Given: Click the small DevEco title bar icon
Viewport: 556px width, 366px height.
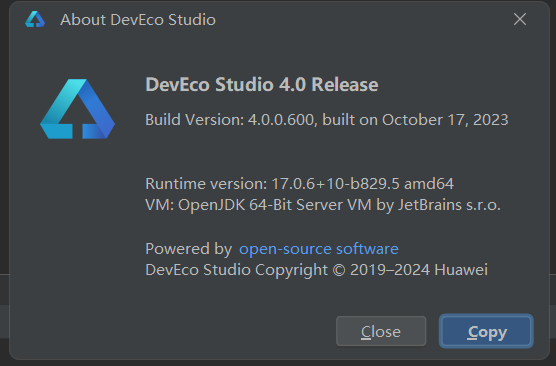Looking at the screenshot, I should (35, 20).
